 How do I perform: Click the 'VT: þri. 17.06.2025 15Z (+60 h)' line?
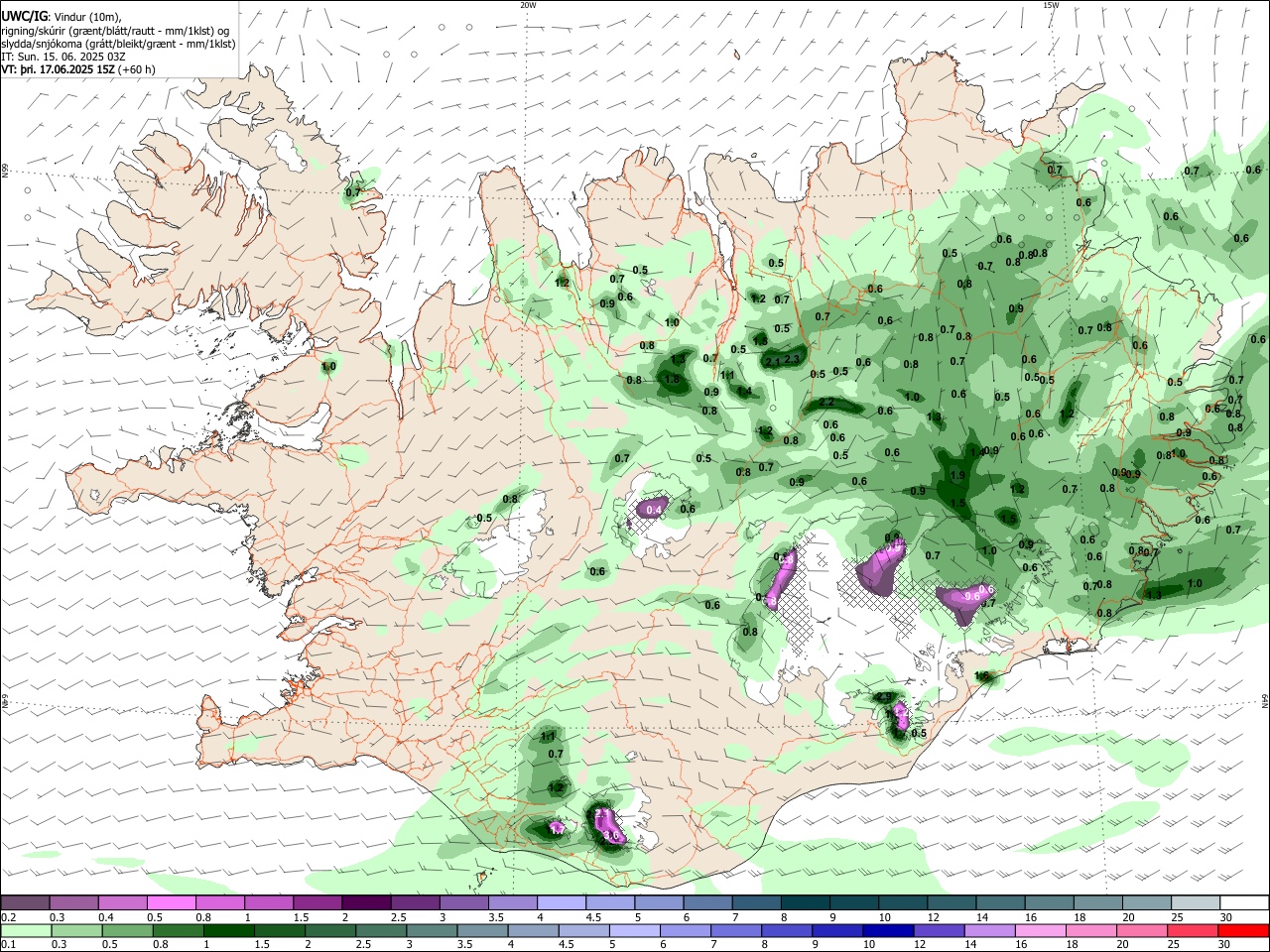click(78, 69)
